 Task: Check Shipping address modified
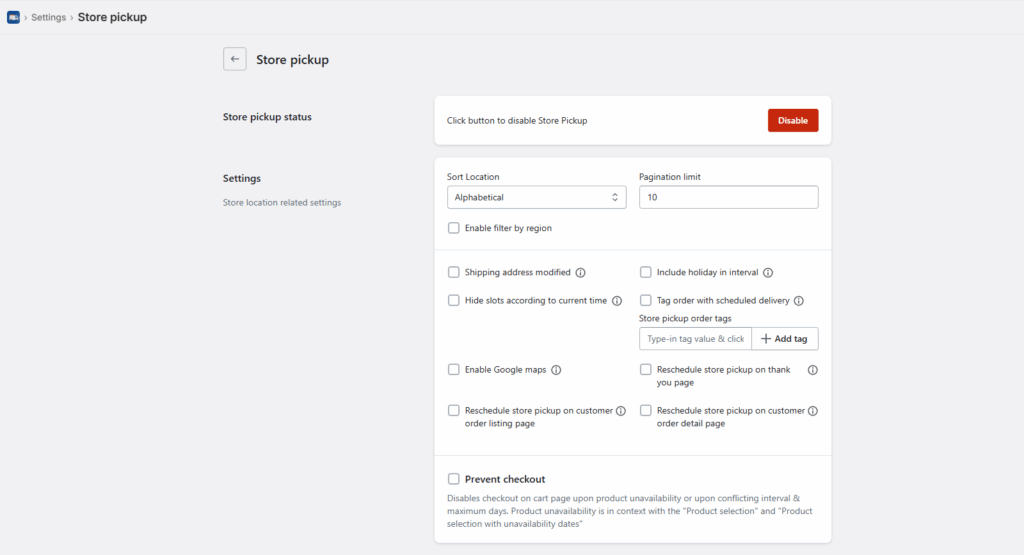point(453,272)
